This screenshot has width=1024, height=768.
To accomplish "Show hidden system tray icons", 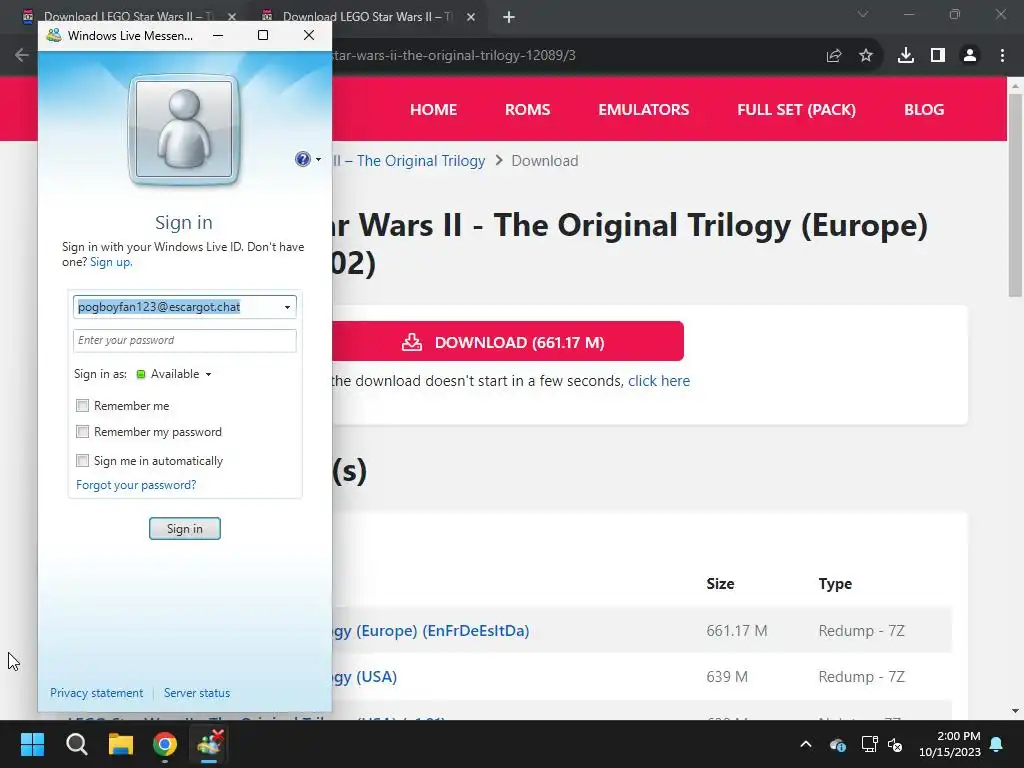I will click(x=806, y=744).
